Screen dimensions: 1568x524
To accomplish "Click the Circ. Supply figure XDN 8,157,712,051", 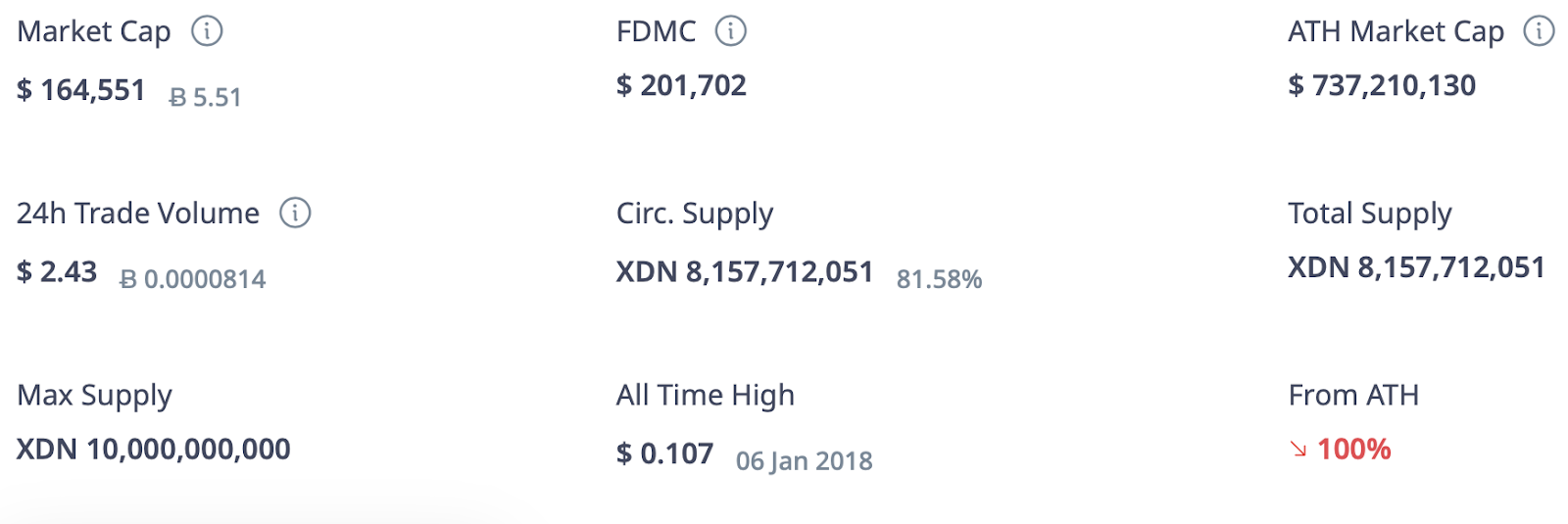I will click(745, 271).
